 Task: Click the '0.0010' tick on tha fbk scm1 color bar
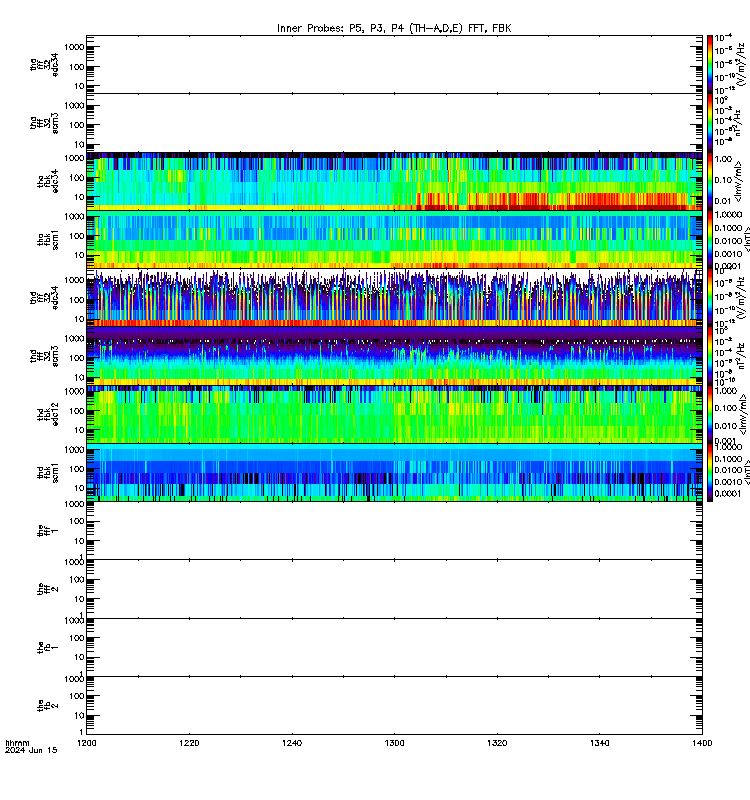point(728,254)
